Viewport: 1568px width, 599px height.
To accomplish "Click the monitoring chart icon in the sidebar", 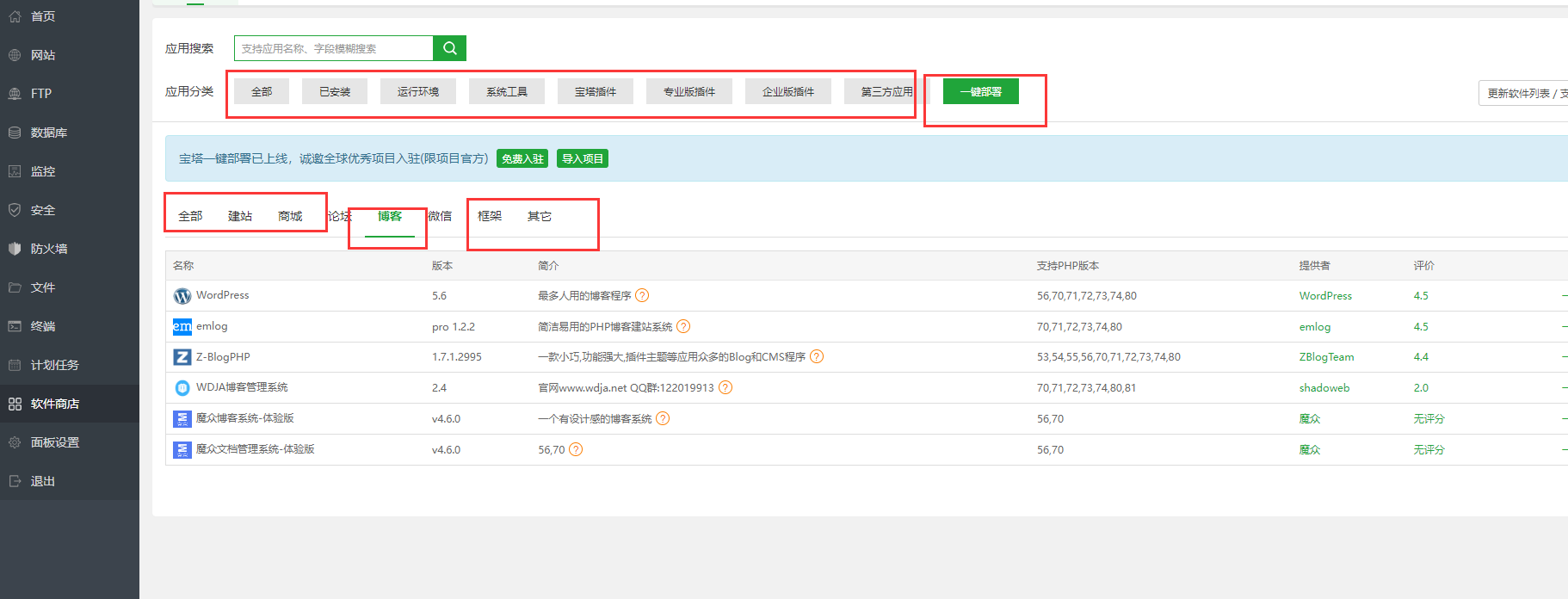I will 15,171.
